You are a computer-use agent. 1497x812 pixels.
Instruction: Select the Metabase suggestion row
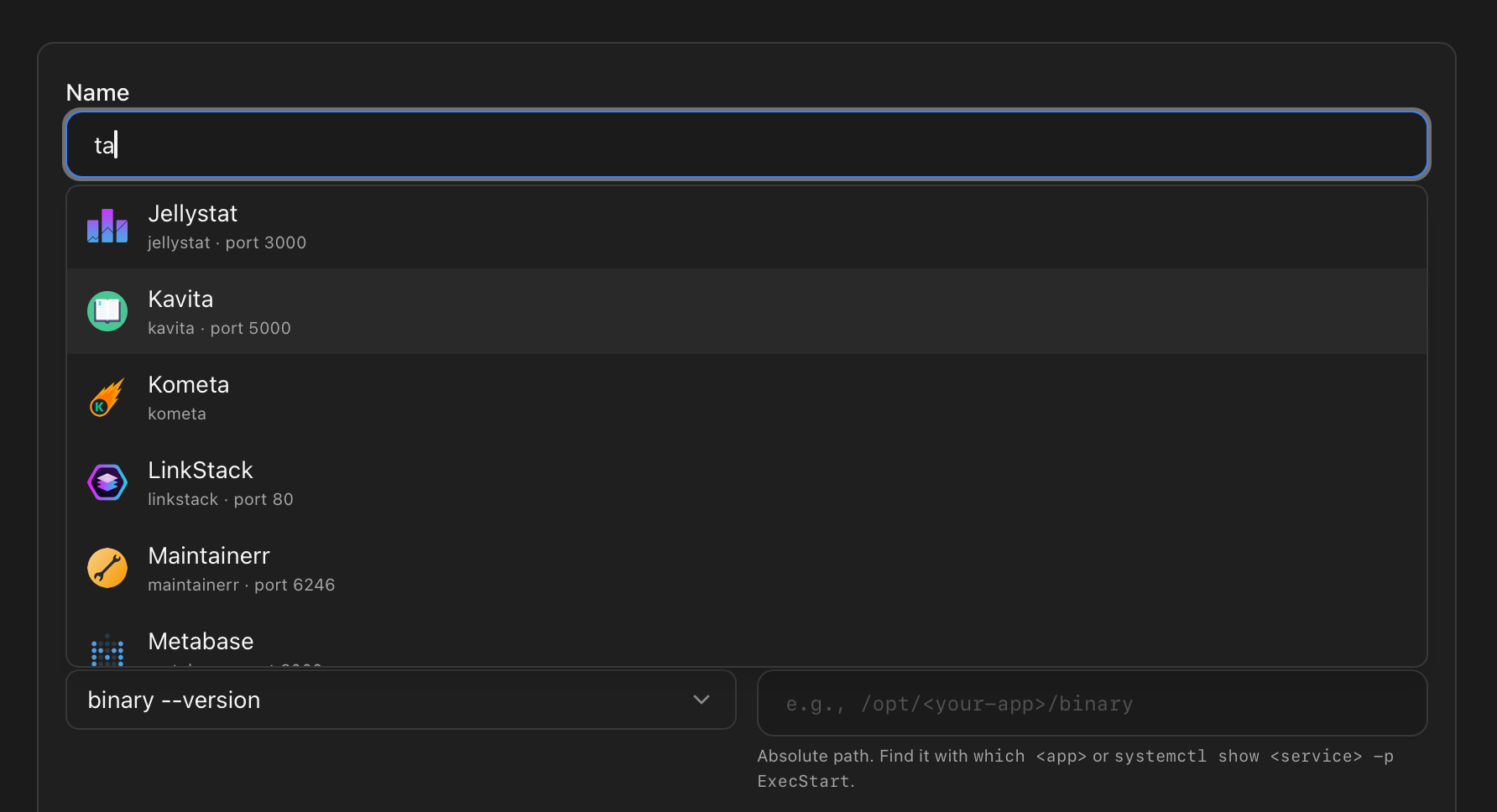[747, 639]
